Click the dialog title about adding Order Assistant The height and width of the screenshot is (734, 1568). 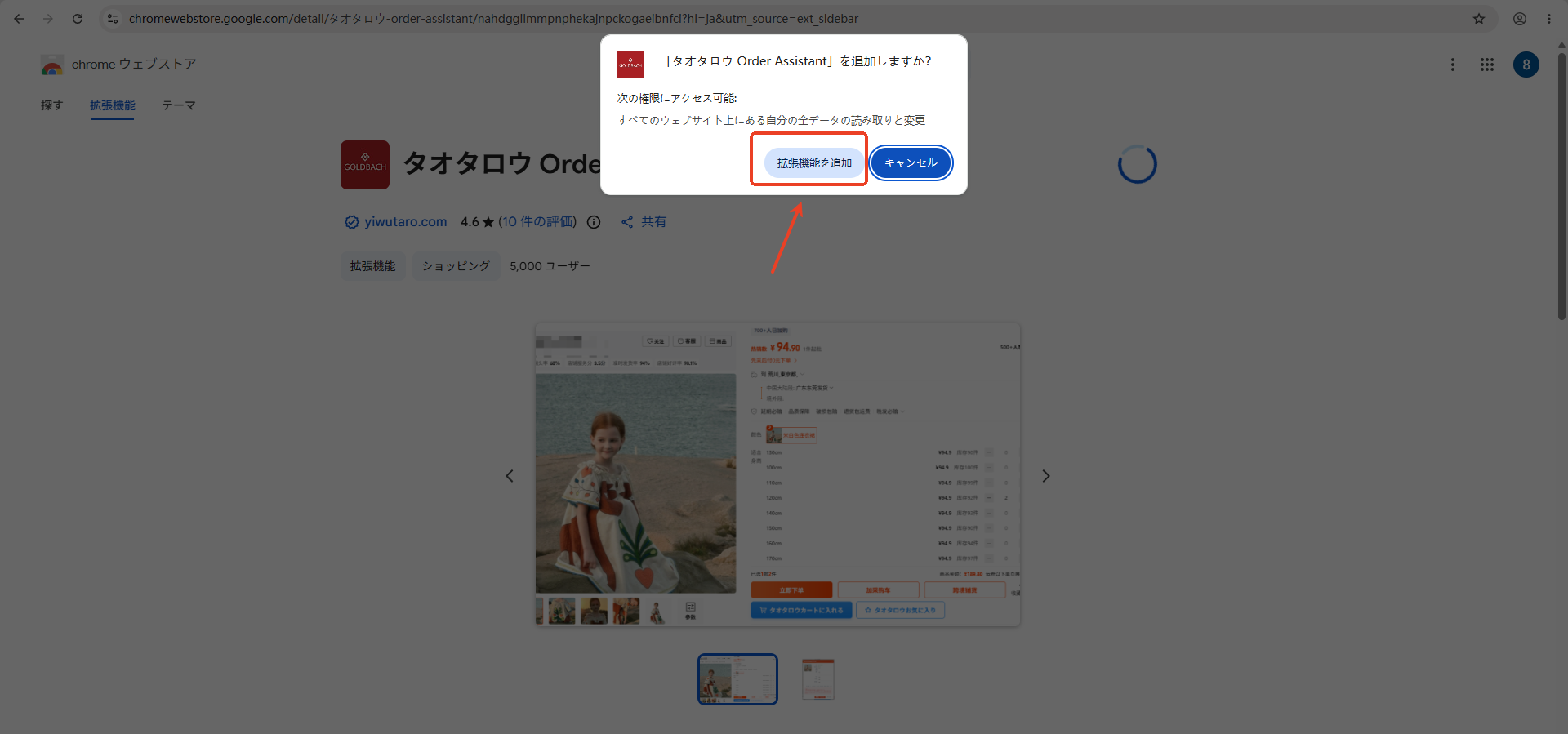(796, 61)
